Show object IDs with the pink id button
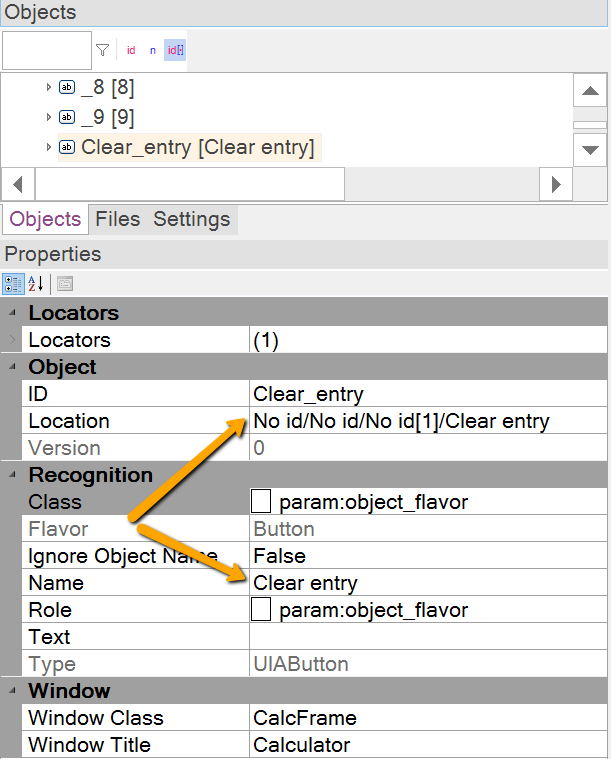The height and width of the screenshot is (759, 611). coord(131,50)
